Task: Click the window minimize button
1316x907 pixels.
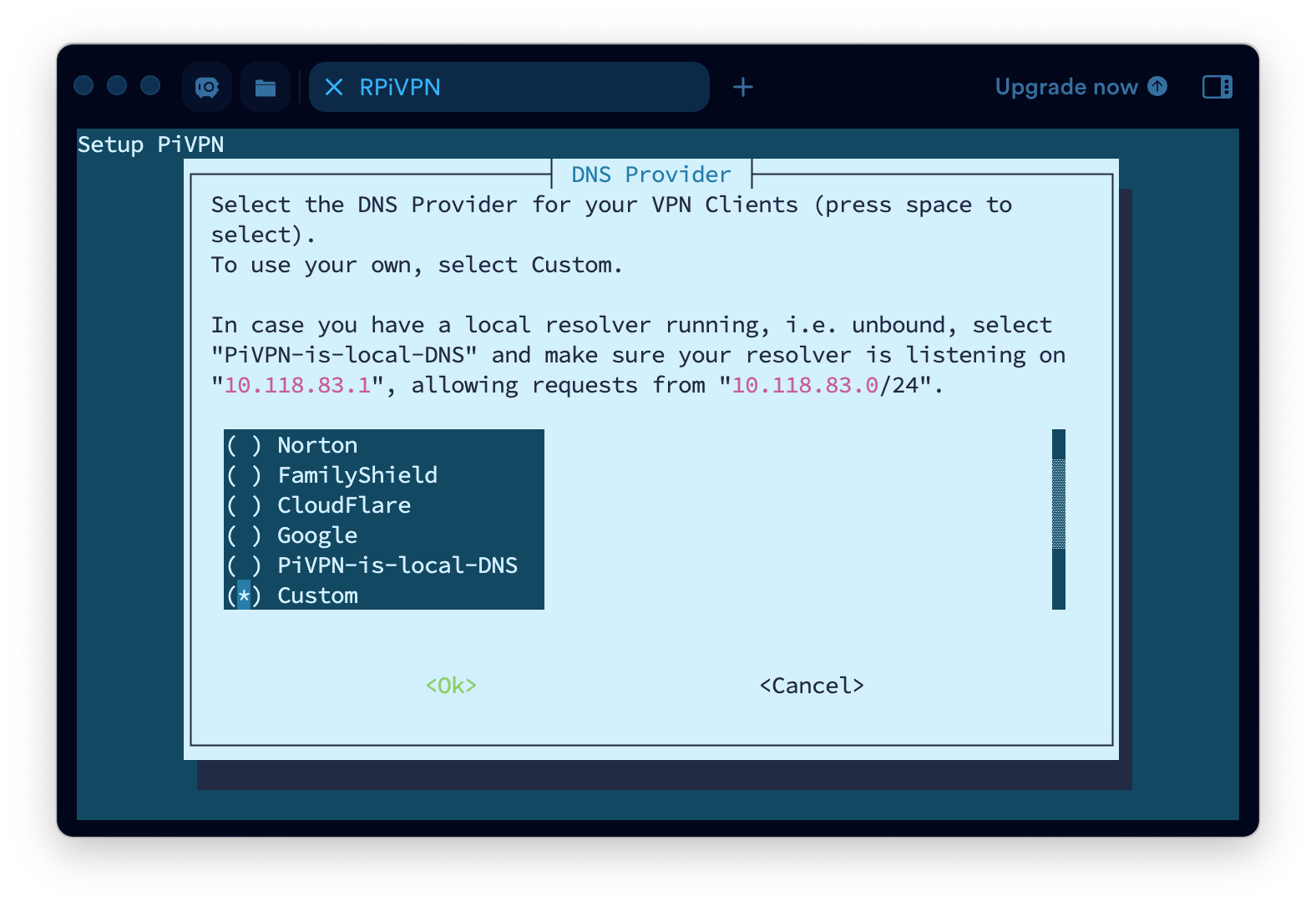Action: [x=117, y=86]
